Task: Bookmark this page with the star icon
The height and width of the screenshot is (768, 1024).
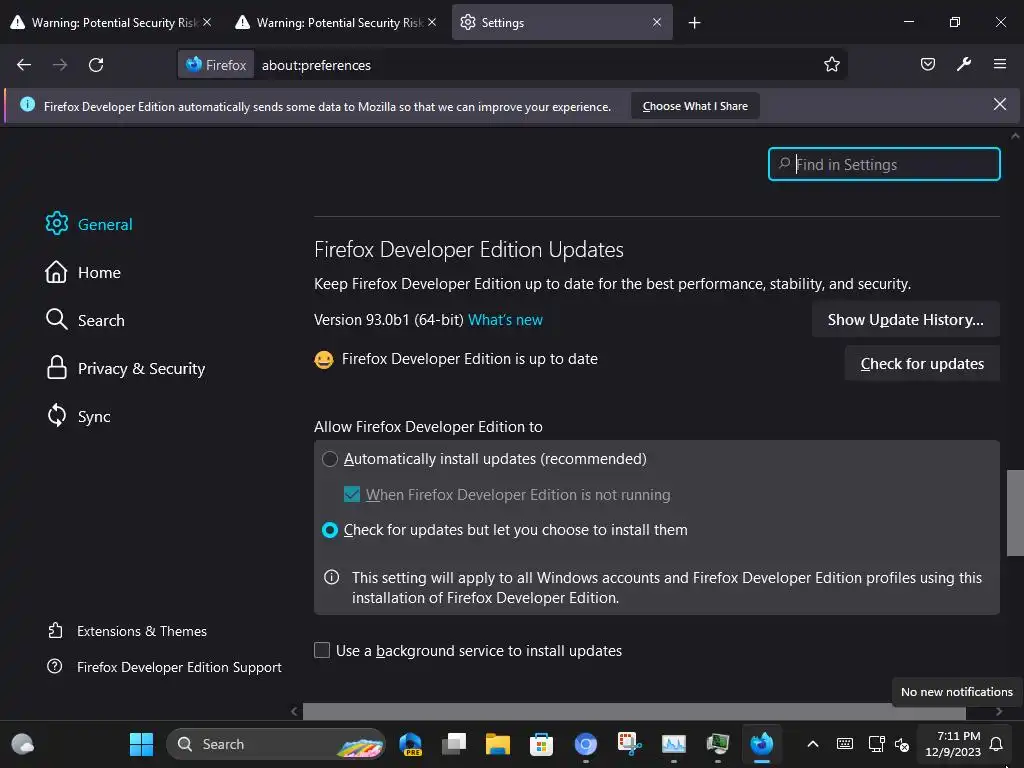Action: (831, 65)
